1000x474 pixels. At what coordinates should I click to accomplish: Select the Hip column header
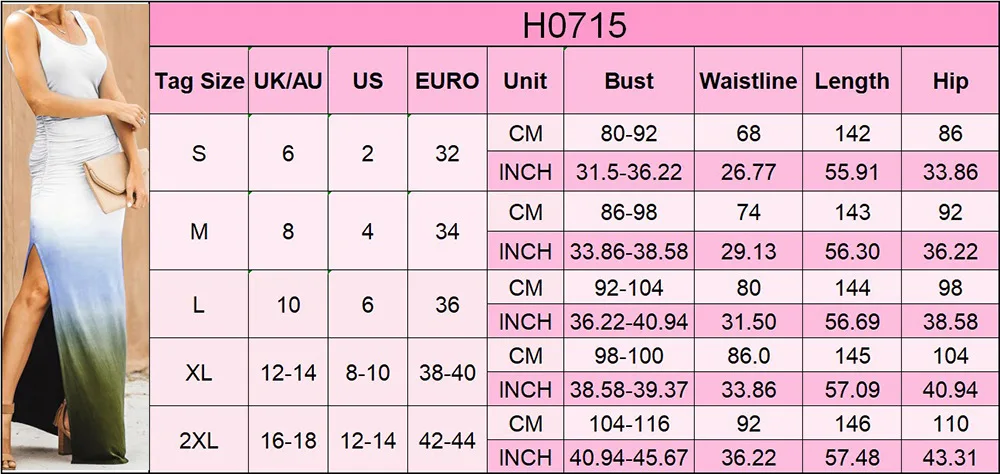950,81
